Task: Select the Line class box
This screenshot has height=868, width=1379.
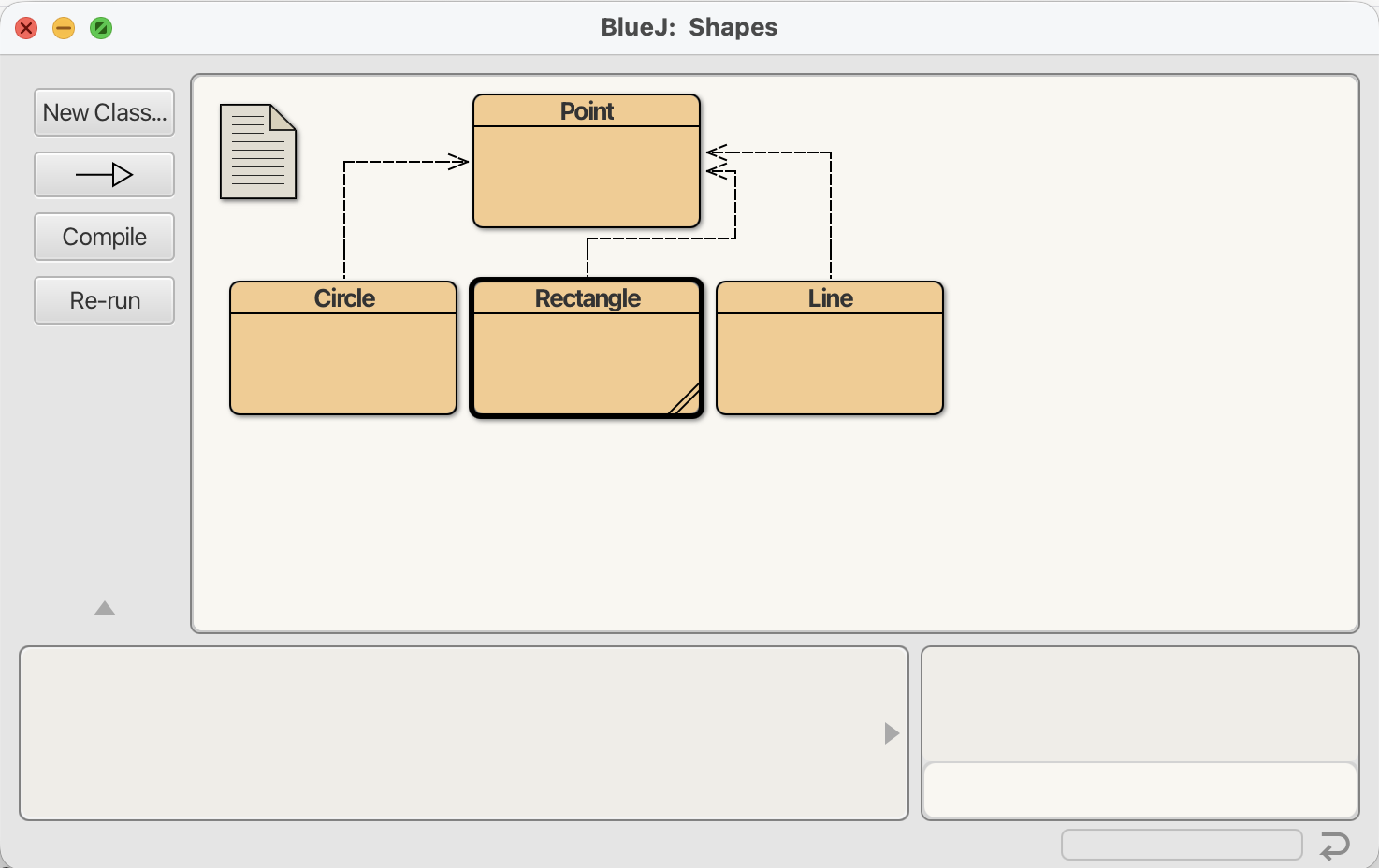Action: pyautogui.click(x=830, y=362)
